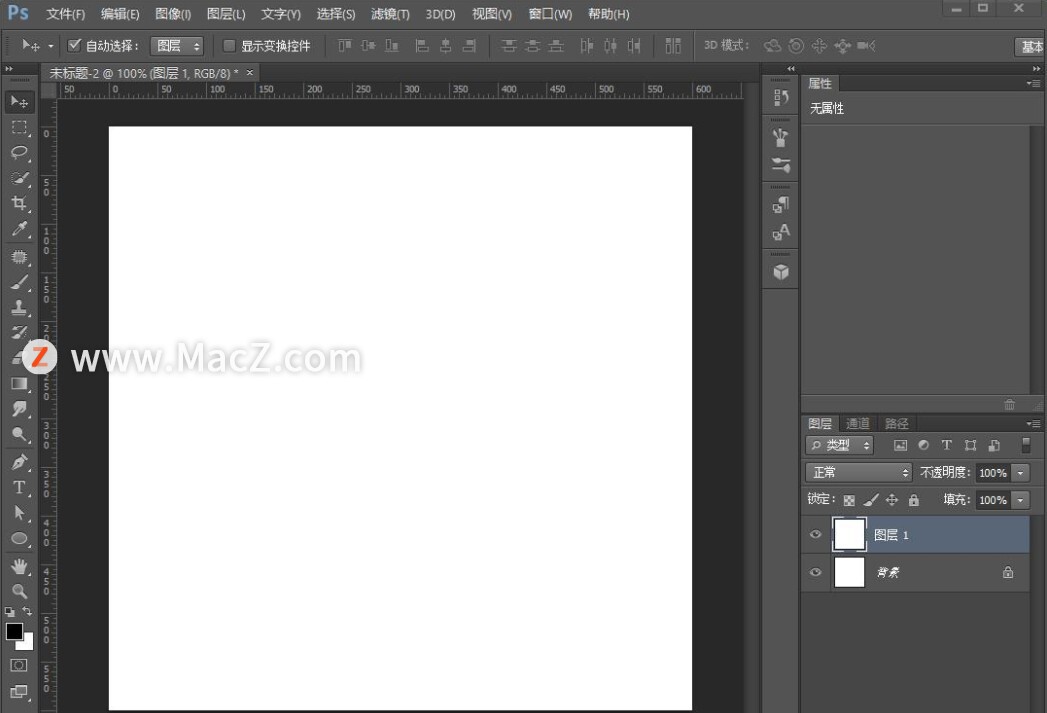1047x713 pixels.
Task: Select the Rectangular Marquee tool
Action: 19,127
